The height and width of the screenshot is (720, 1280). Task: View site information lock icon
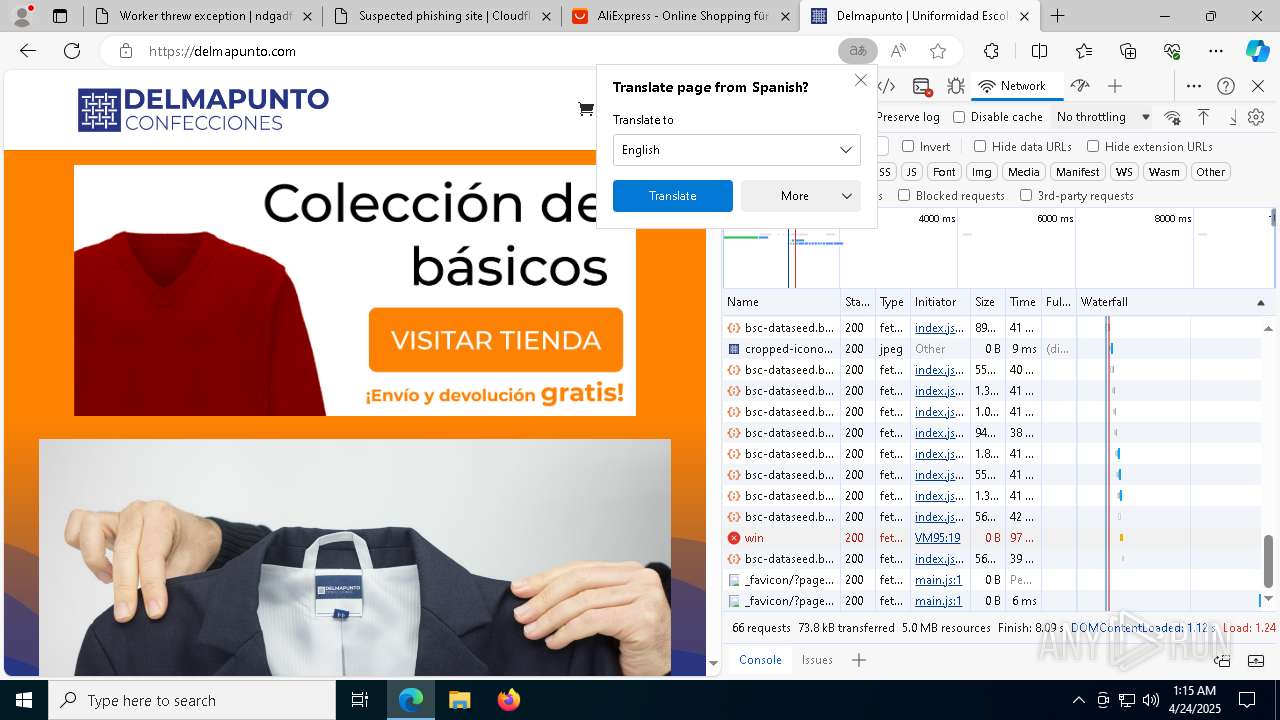[126, 51]
